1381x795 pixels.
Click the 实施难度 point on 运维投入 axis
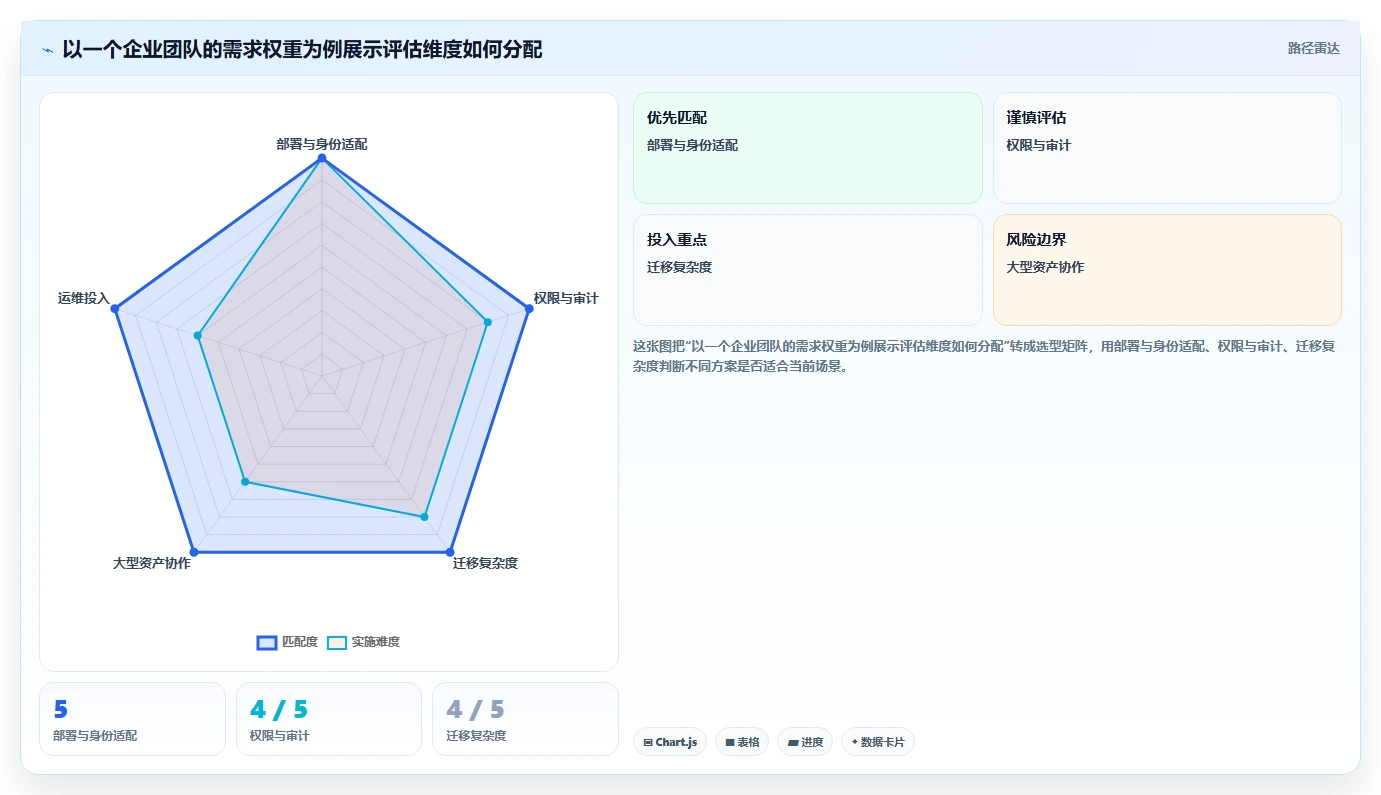[198, 336]
